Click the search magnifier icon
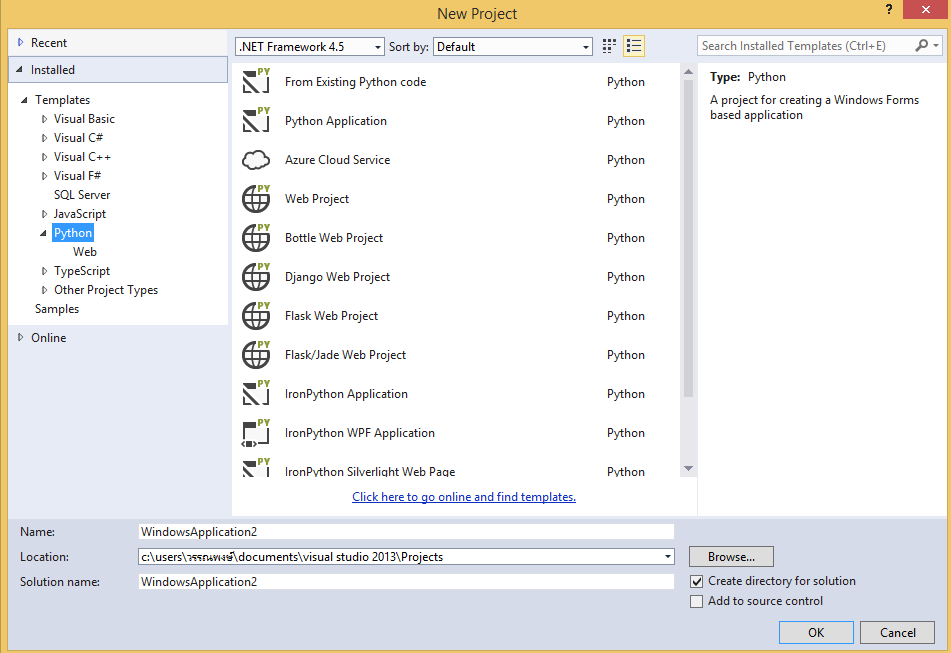The height and width of the screenshot is (653, 951). (x=922, y=45)
